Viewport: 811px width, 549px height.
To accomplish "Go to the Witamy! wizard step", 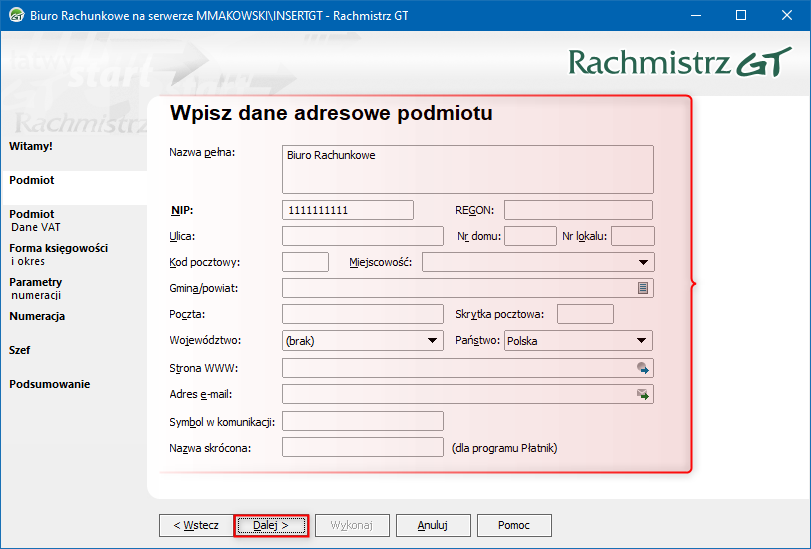I will pos(31,146).
